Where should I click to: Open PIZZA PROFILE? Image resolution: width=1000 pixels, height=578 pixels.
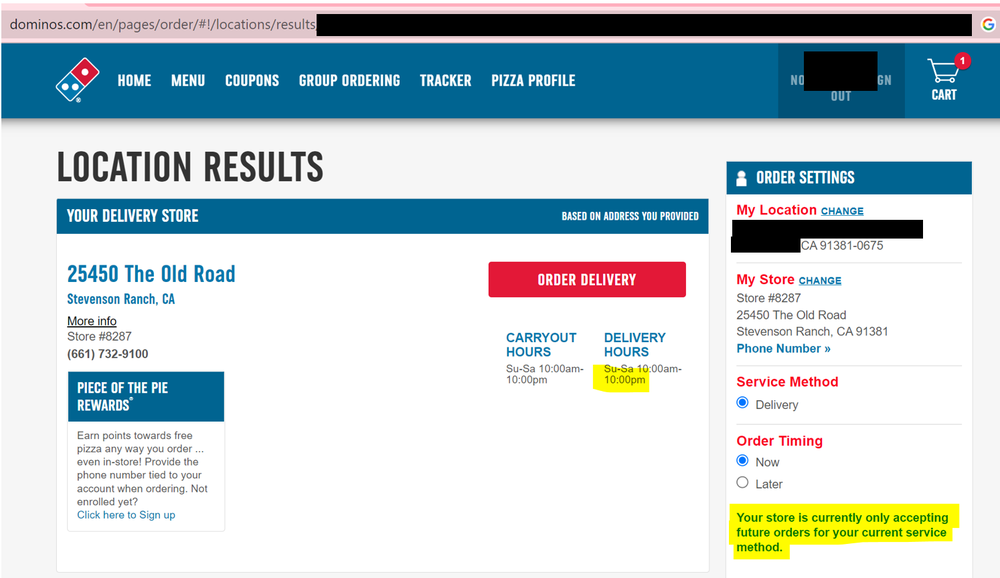pyautogui.click(x=533, y=81)
